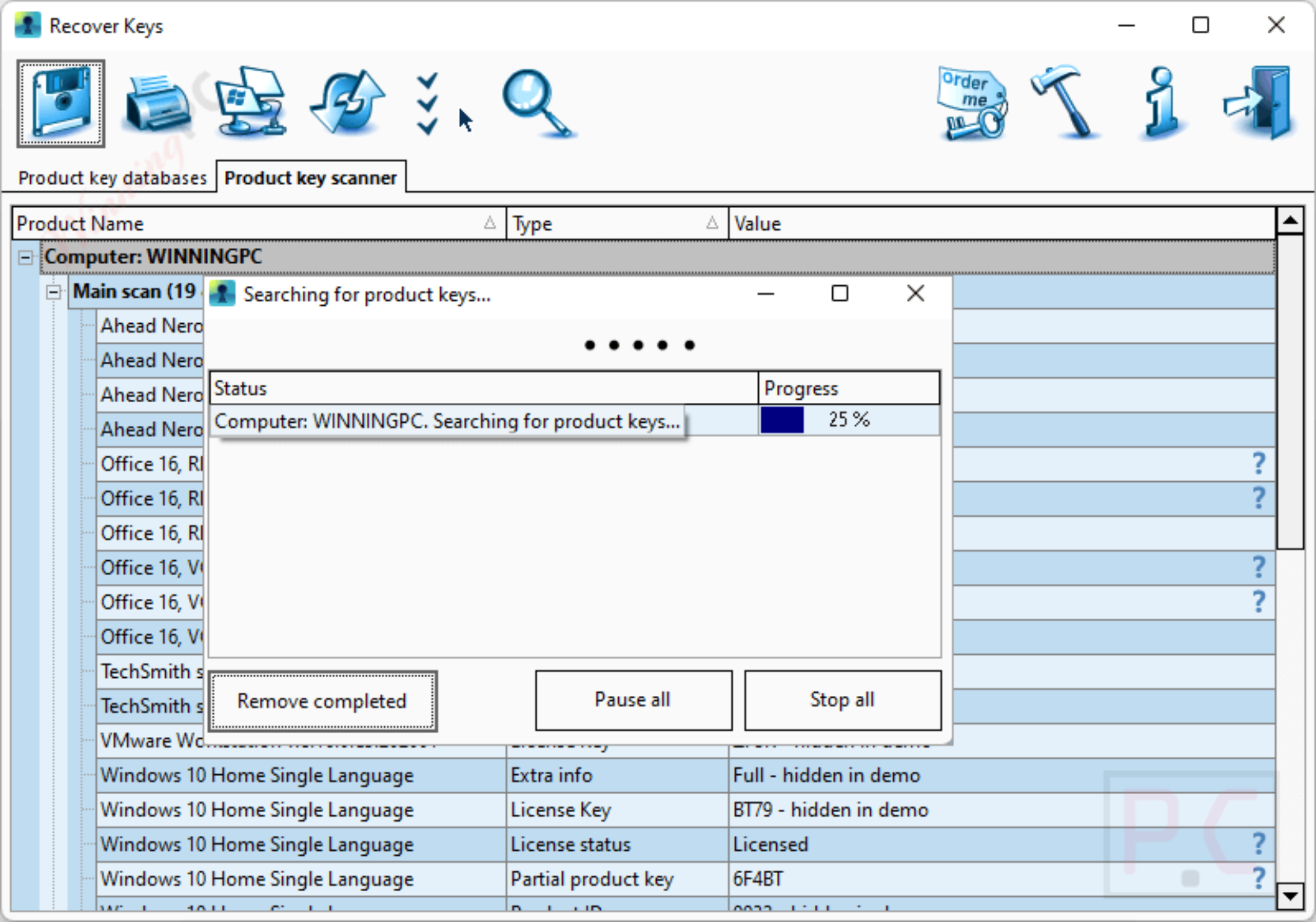Image resolution: width=1316 pixels, height=922 pixels.
Task: Click the 'BT79 - hidden in demo' value
Action: click(x=830, y=810)
